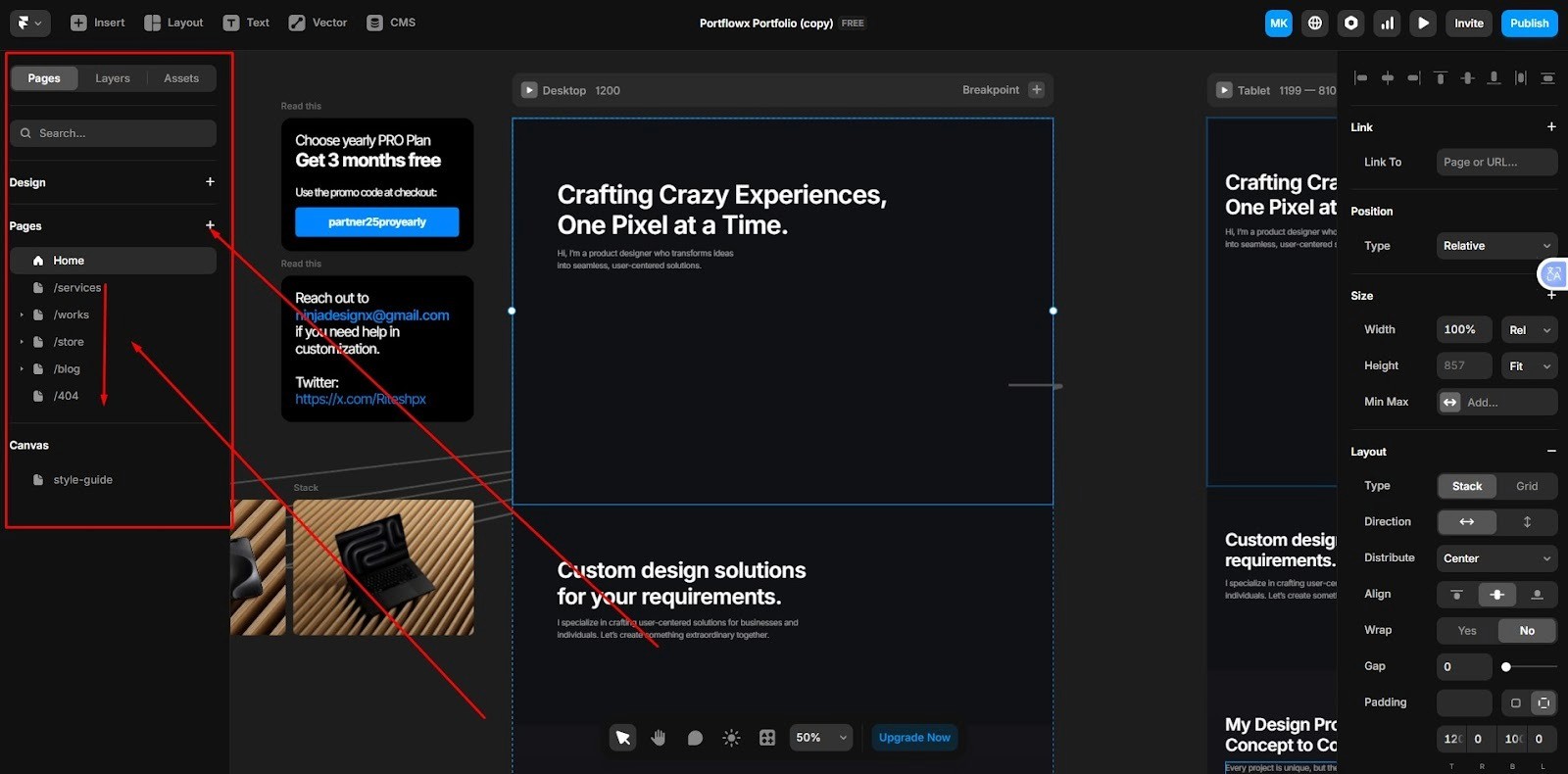Add a breakpoint with plus icon
Image resolution: width=1568 pixels, height=774 pixels.
pos(1036,90)
